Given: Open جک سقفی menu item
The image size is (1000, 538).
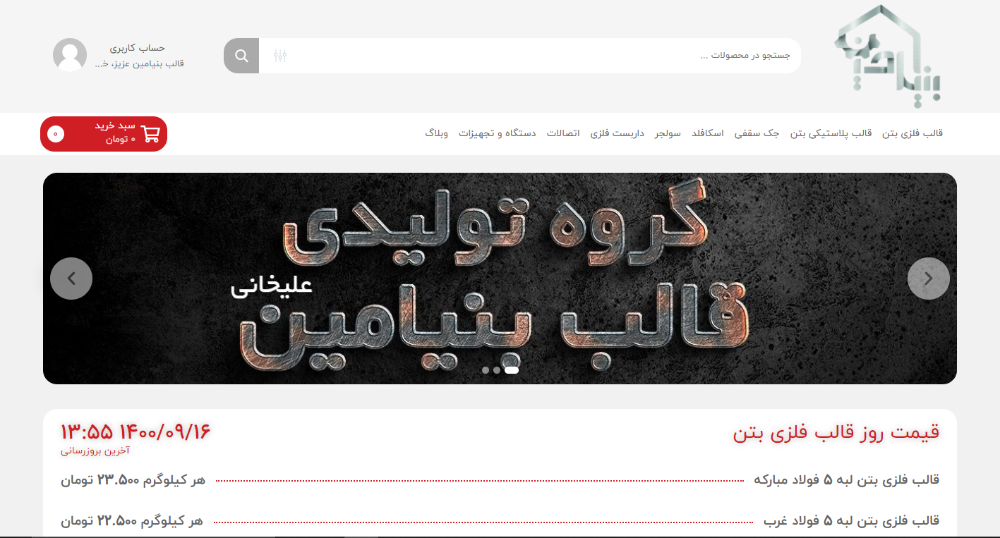Looking at the screenshot, I should click(x=756, y=133).
